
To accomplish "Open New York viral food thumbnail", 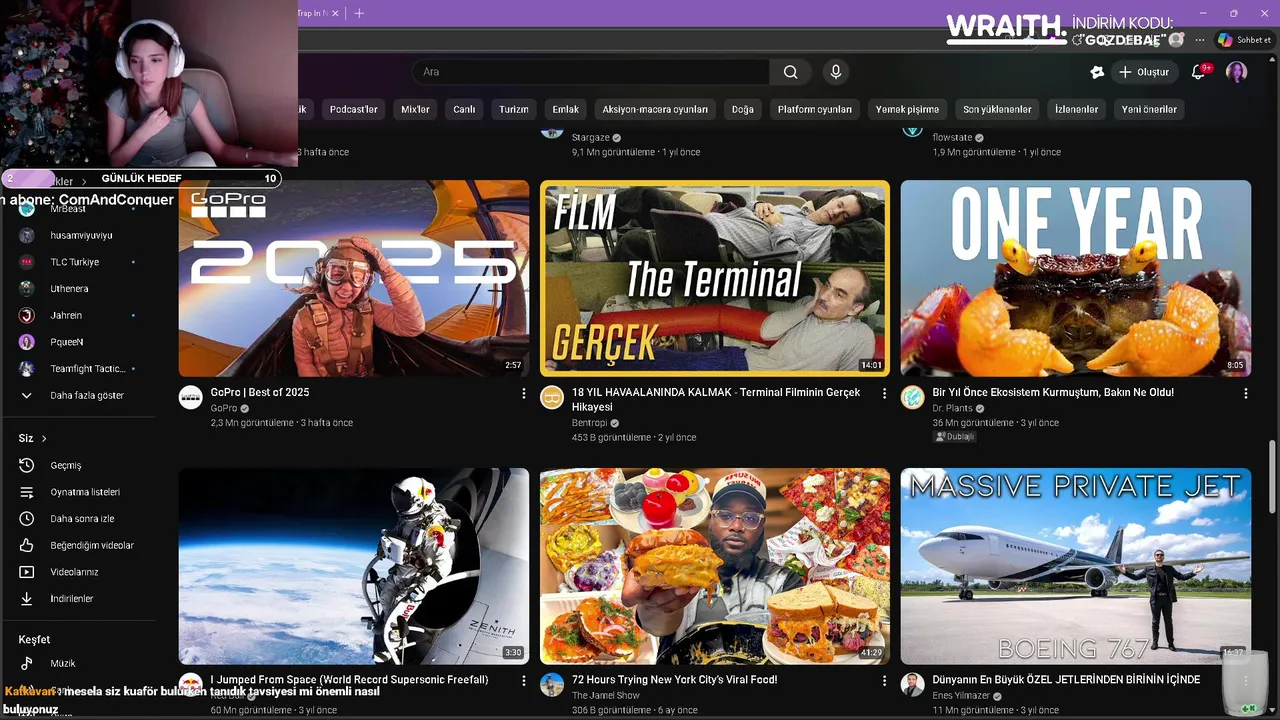I will (x=715, y=566).
